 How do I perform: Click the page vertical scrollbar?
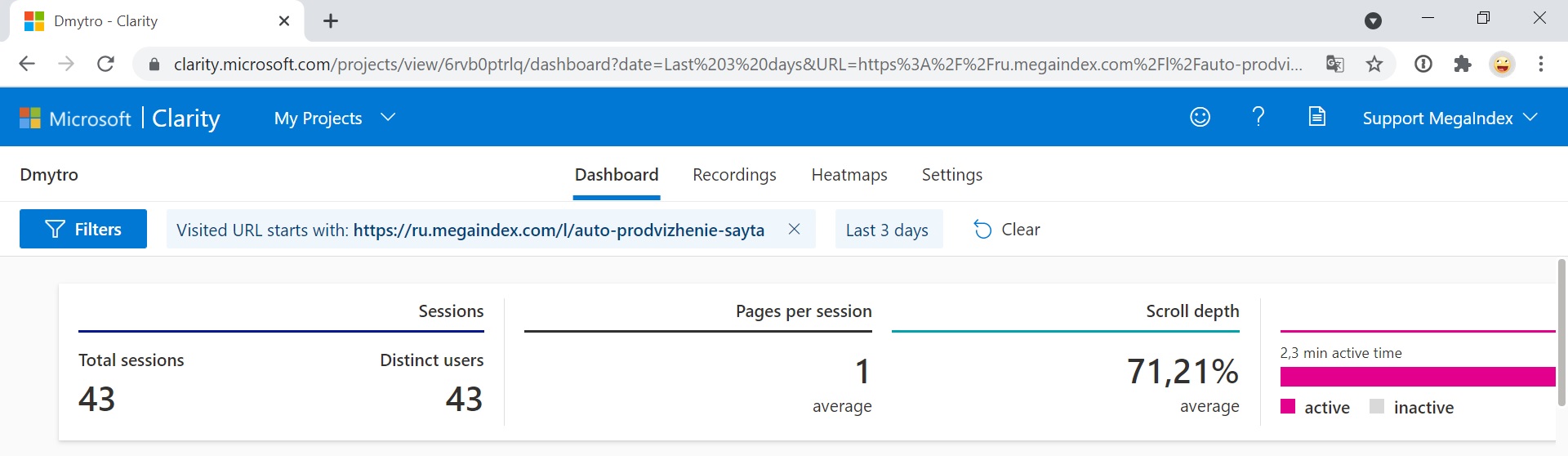click(1561, 333)
